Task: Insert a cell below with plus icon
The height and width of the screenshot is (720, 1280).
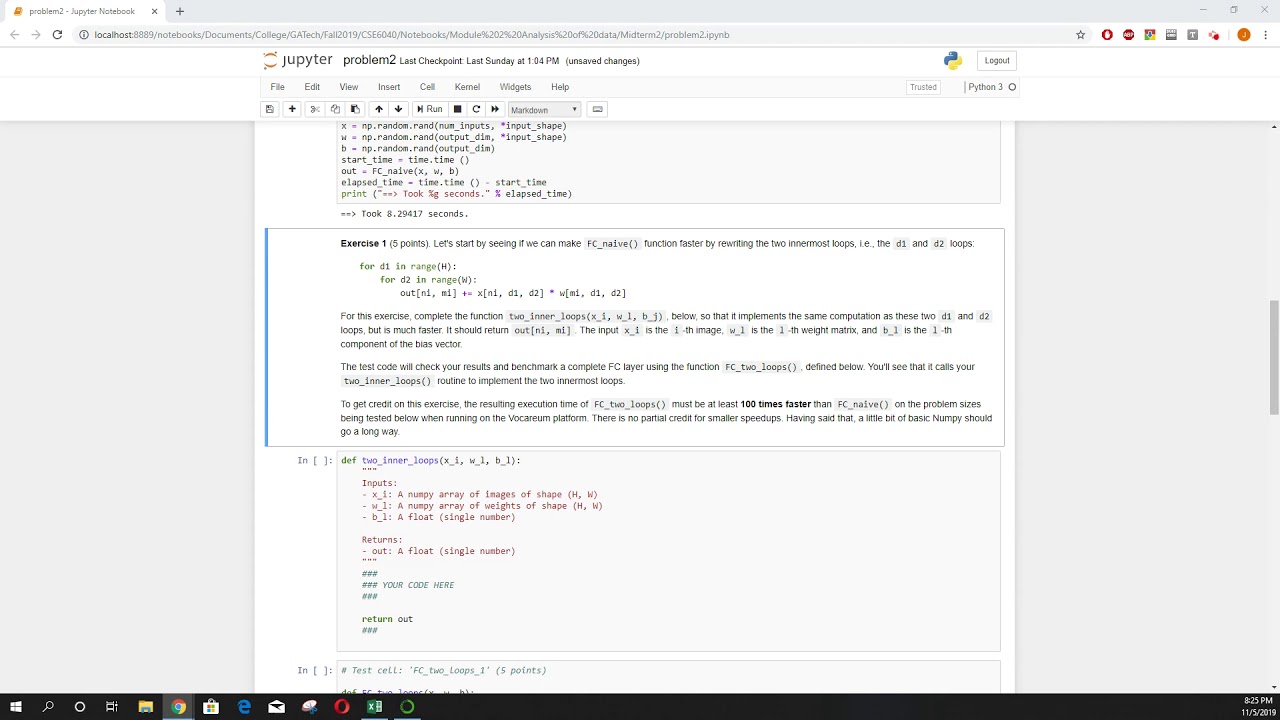Action: 292,109
